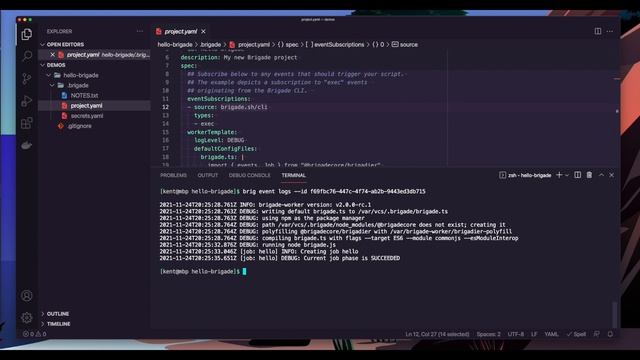Click line 12 source: brigade.sh/cli
The width and height of the screenshot is (640, 360).
tap(227, 107)
